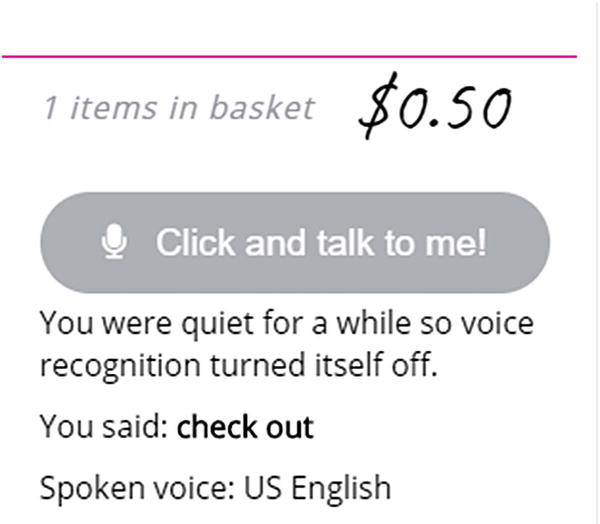Select the $0.50 basket total
This screenshot has height=524, width=600.
435,107
